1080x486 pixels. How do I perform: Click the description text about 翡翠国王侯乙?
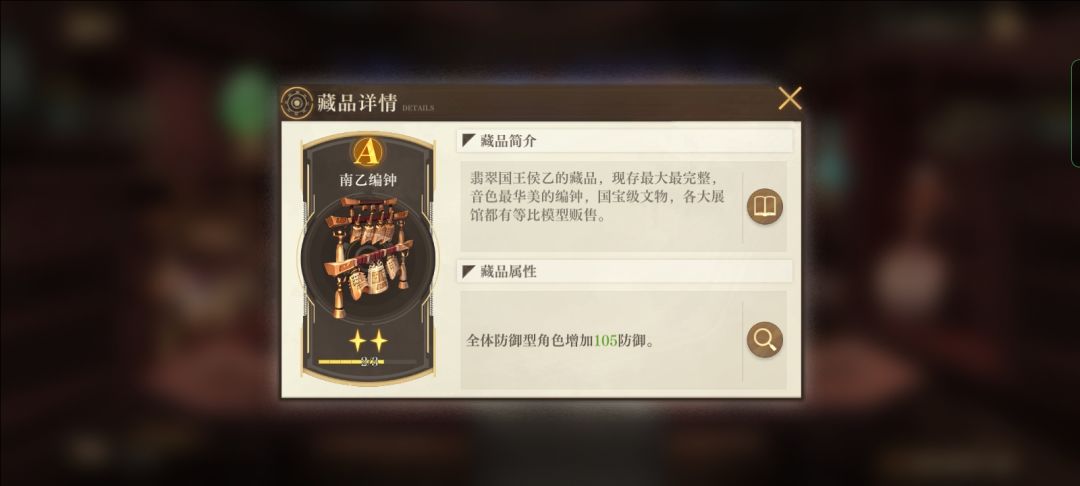597,197
